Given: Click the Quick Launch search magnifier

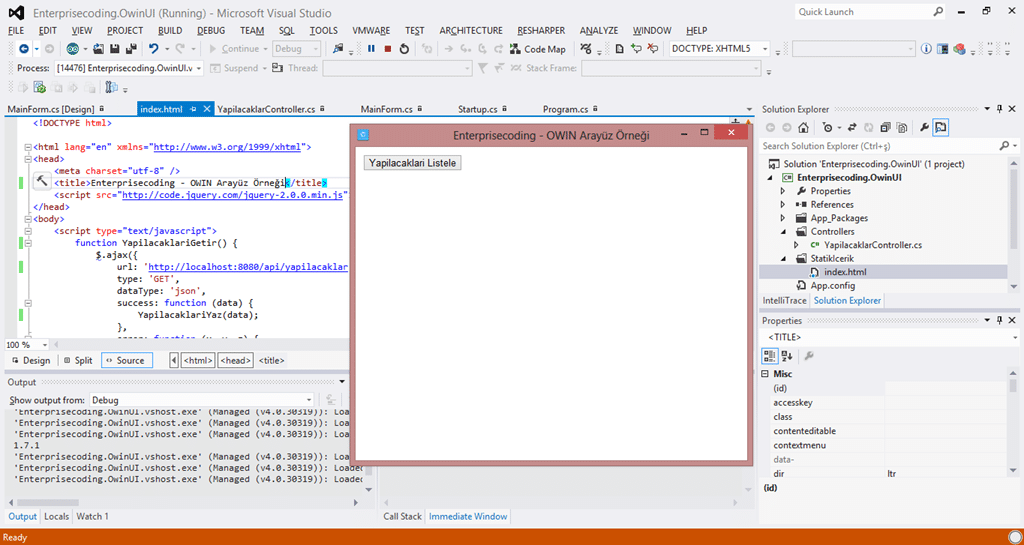Looking at the screenshot, I should pyautogui.click(x=938, y=12).
